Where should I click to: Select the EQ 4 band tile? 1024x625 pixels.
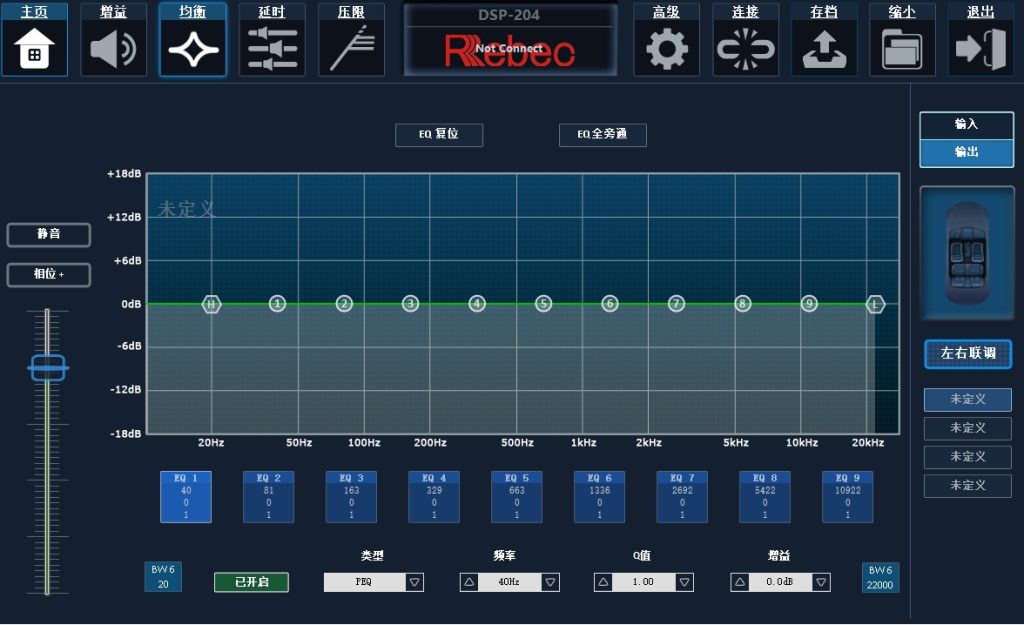click(x=434, y=496)
